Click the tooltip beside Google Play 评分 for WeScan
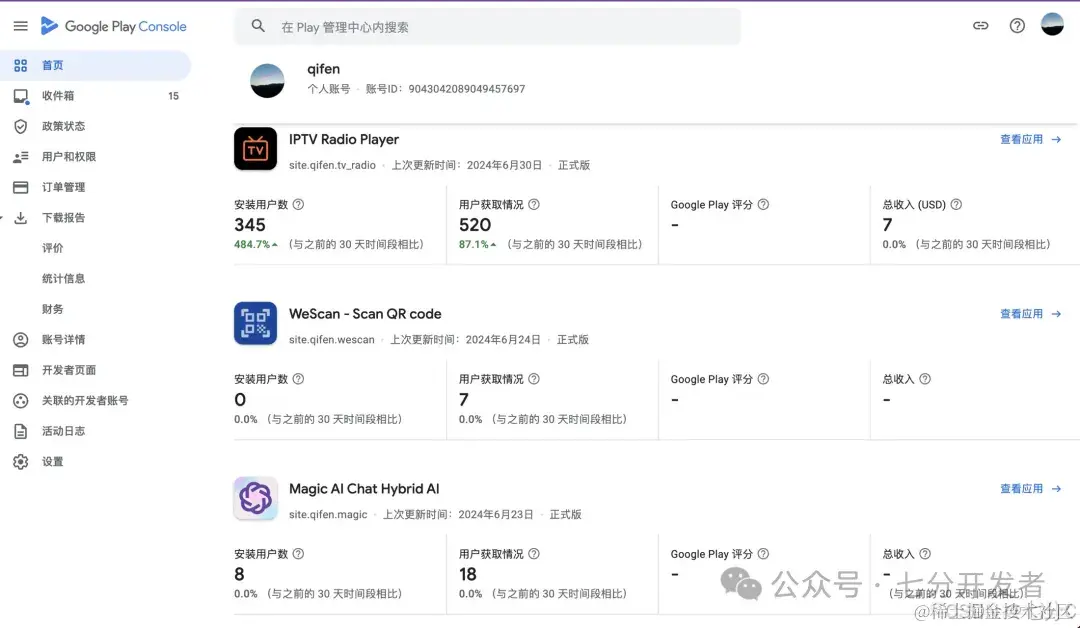Screen dimensions: 1080x628 click(763, 378)
